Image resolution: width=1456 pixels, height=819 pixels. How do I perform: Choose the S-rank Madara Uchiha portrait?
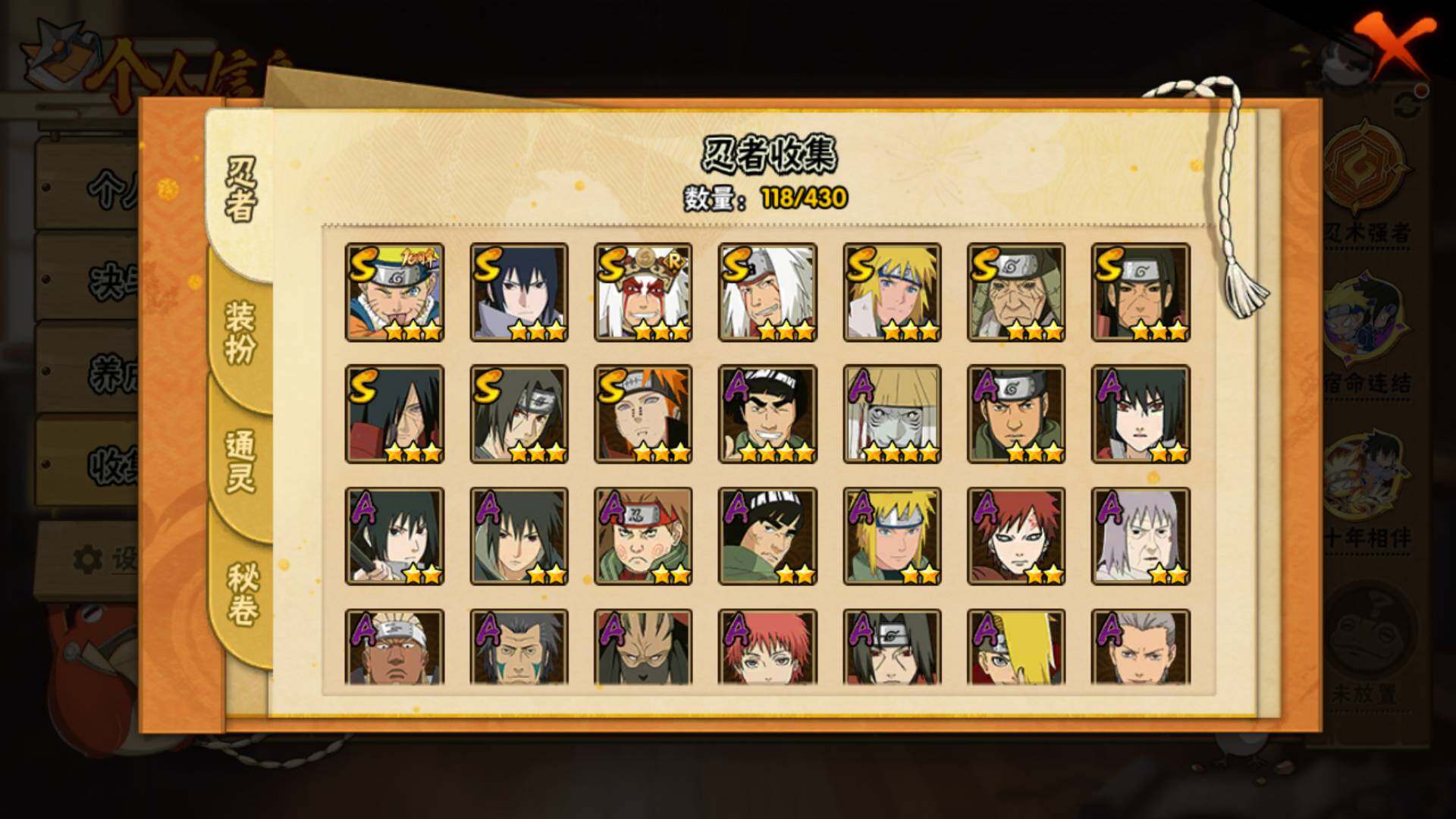pyautogui.click(x=394, y=414)
